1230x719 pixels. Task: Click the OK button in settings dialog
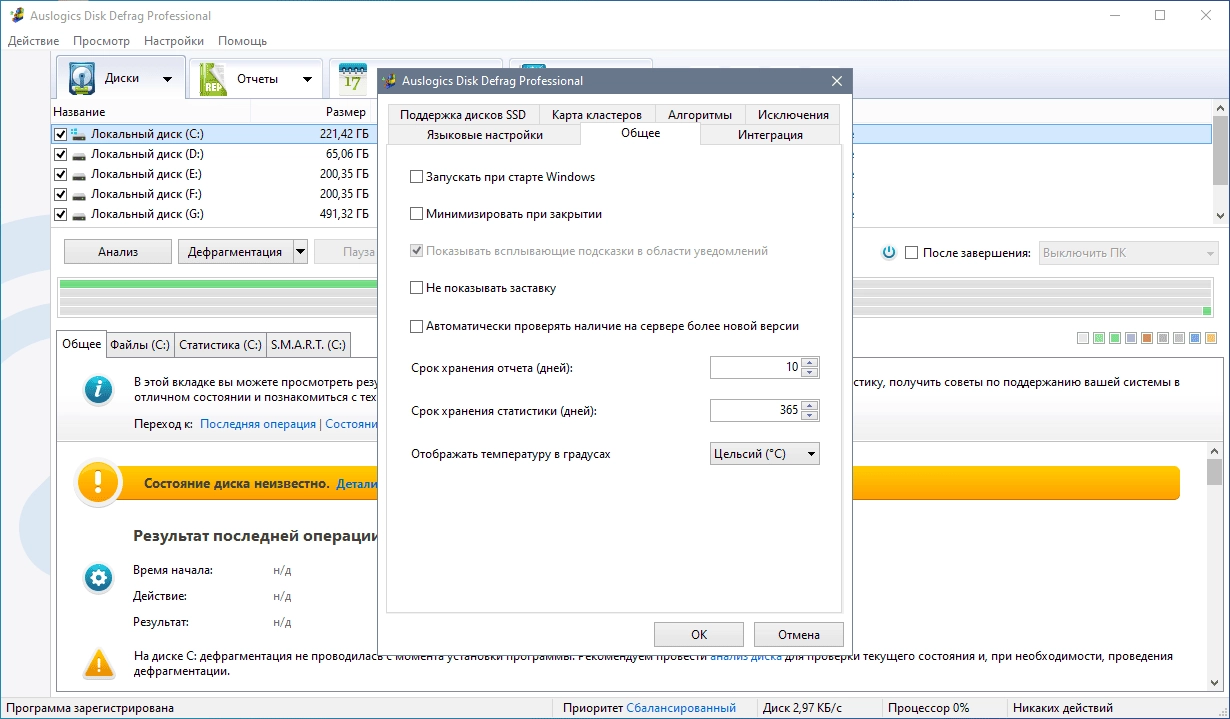coord(699,634)
